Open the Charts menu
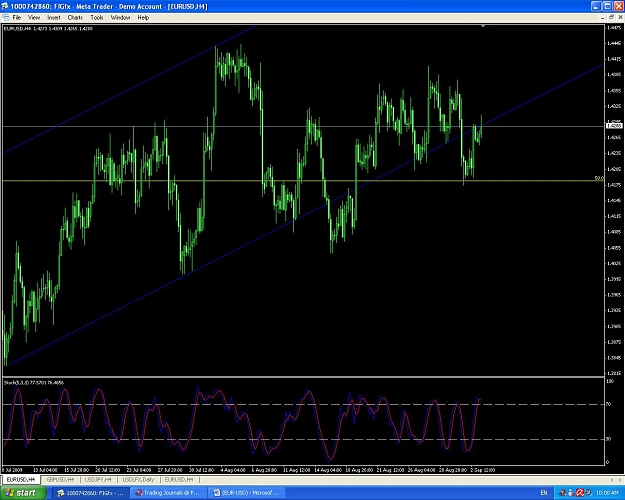This screenshot has height=500, width=625. click(x=75, y=18)
